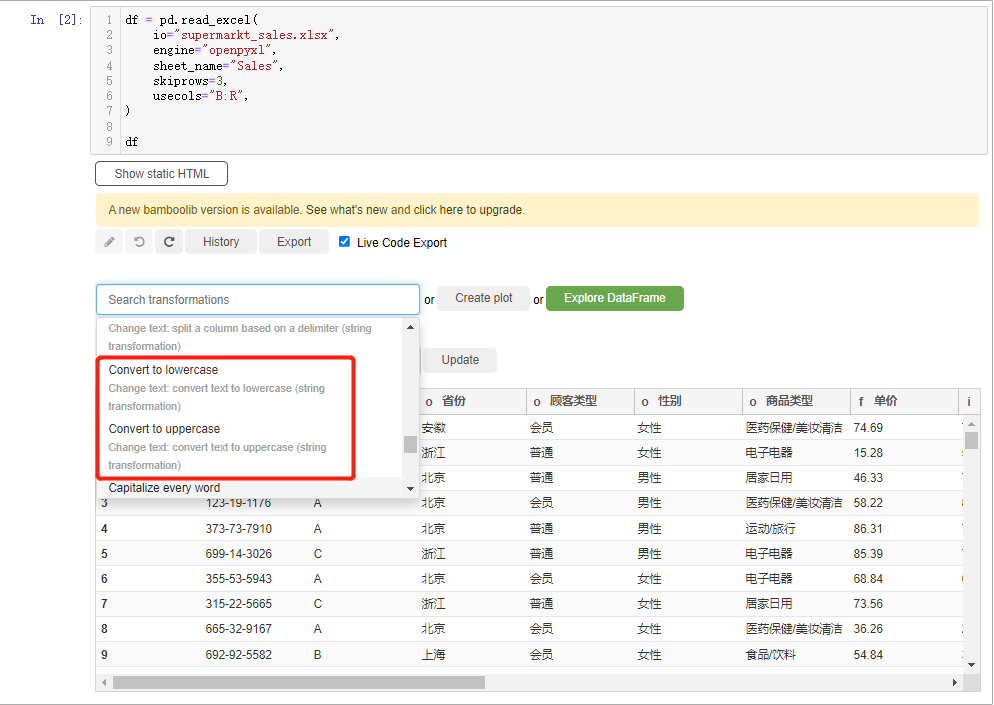
Task: Click the Update button
Action: pyautogui.click(x=460, y=360)
